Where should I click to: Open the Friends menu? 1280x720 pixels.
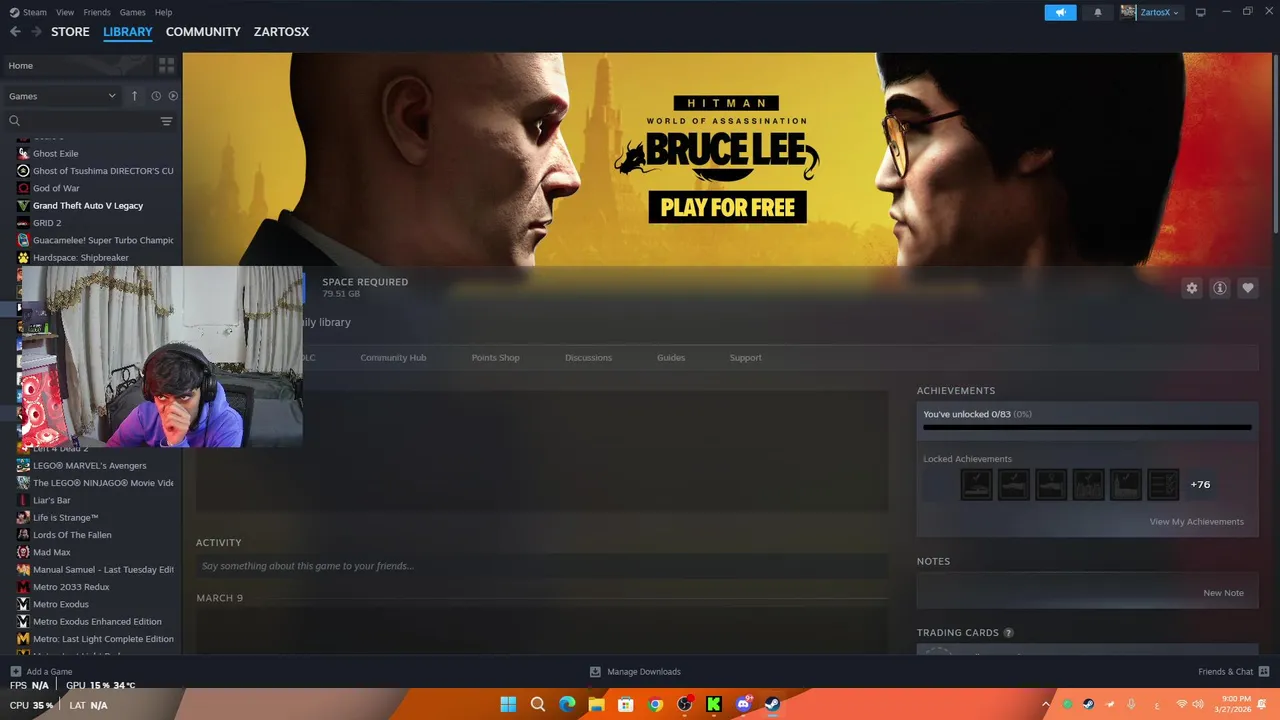(x=97, y=12)
